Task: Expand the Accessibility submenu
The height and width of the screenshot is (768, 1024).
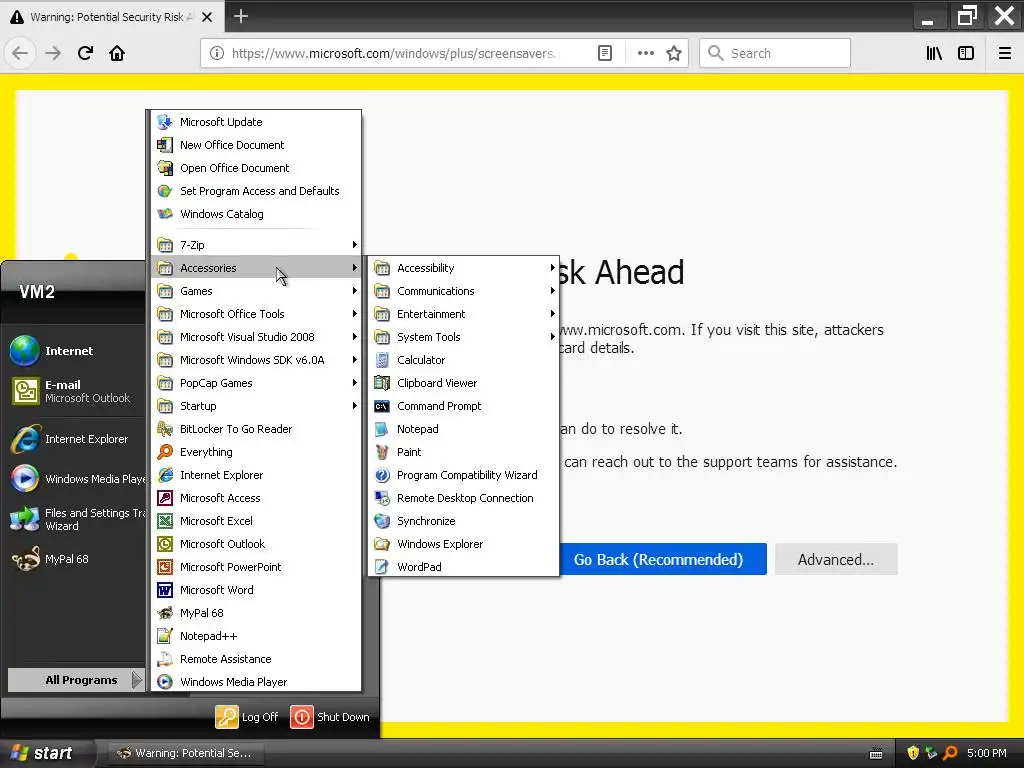Action: pyautogui.click(x=463, y=268)
